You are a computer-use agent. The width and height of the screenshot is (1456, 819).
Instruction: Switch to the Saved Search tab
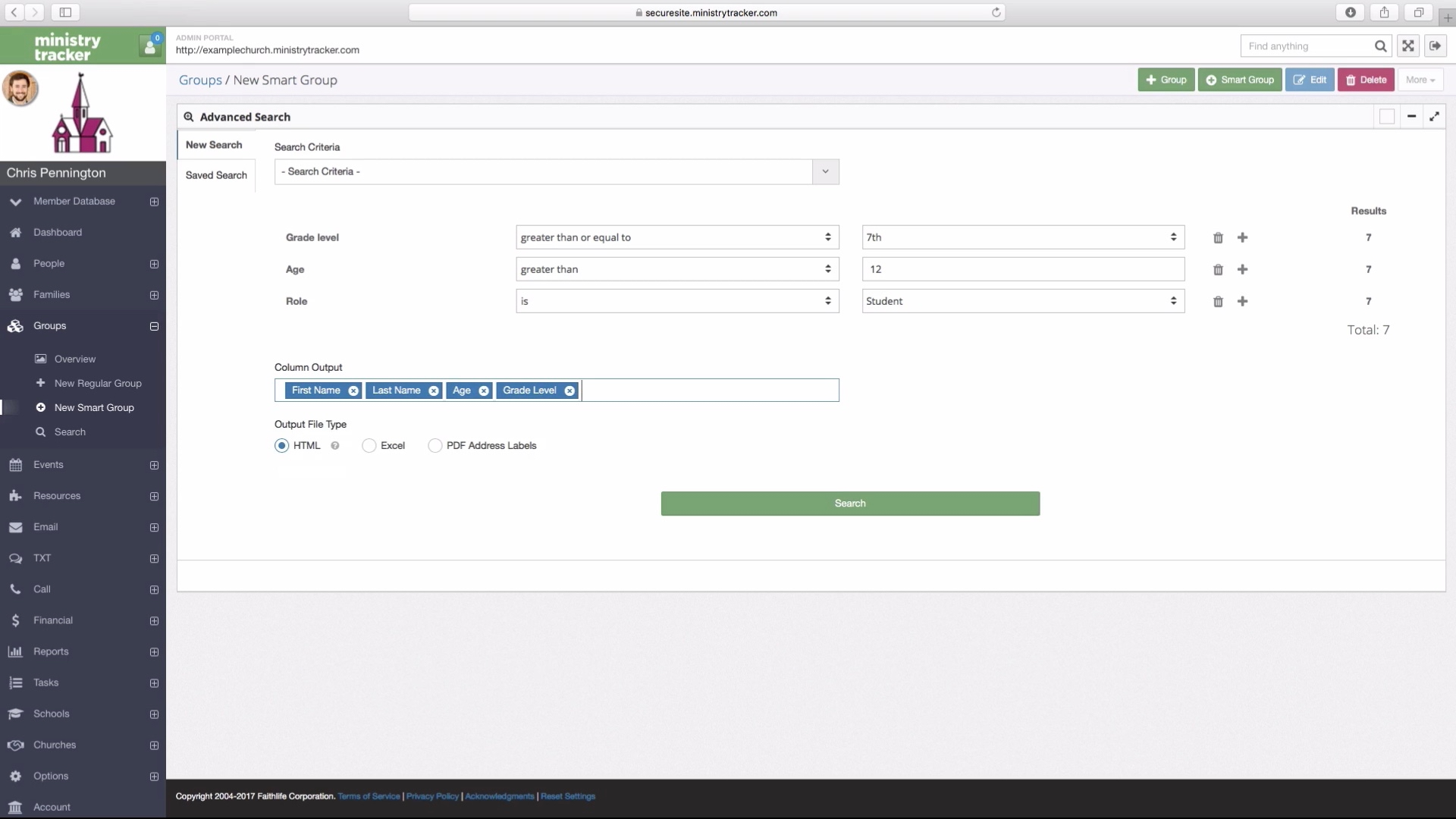[x=216, y=175]
